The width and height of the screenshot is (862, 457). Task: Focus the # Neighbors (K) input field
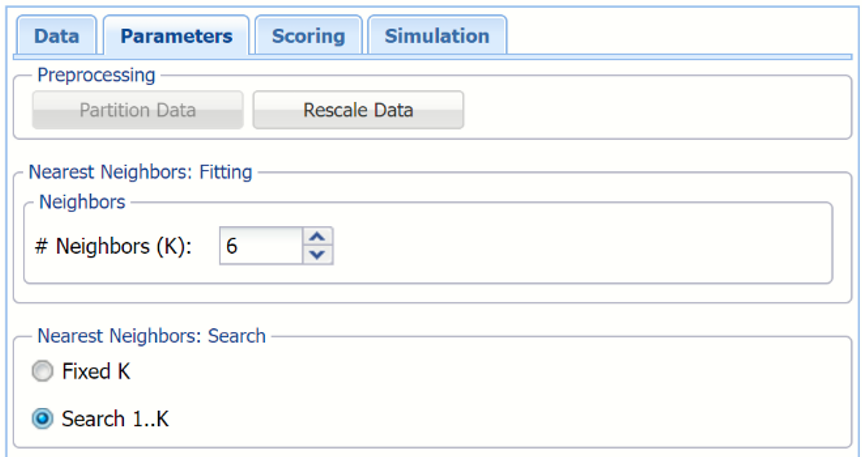(x=260, y=245)
